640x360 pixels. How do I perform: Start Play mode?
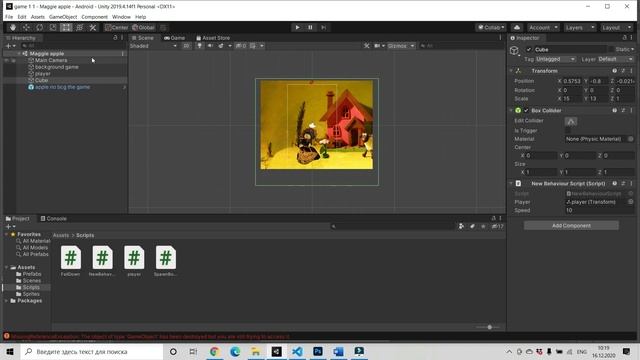[x=297, y=27]
